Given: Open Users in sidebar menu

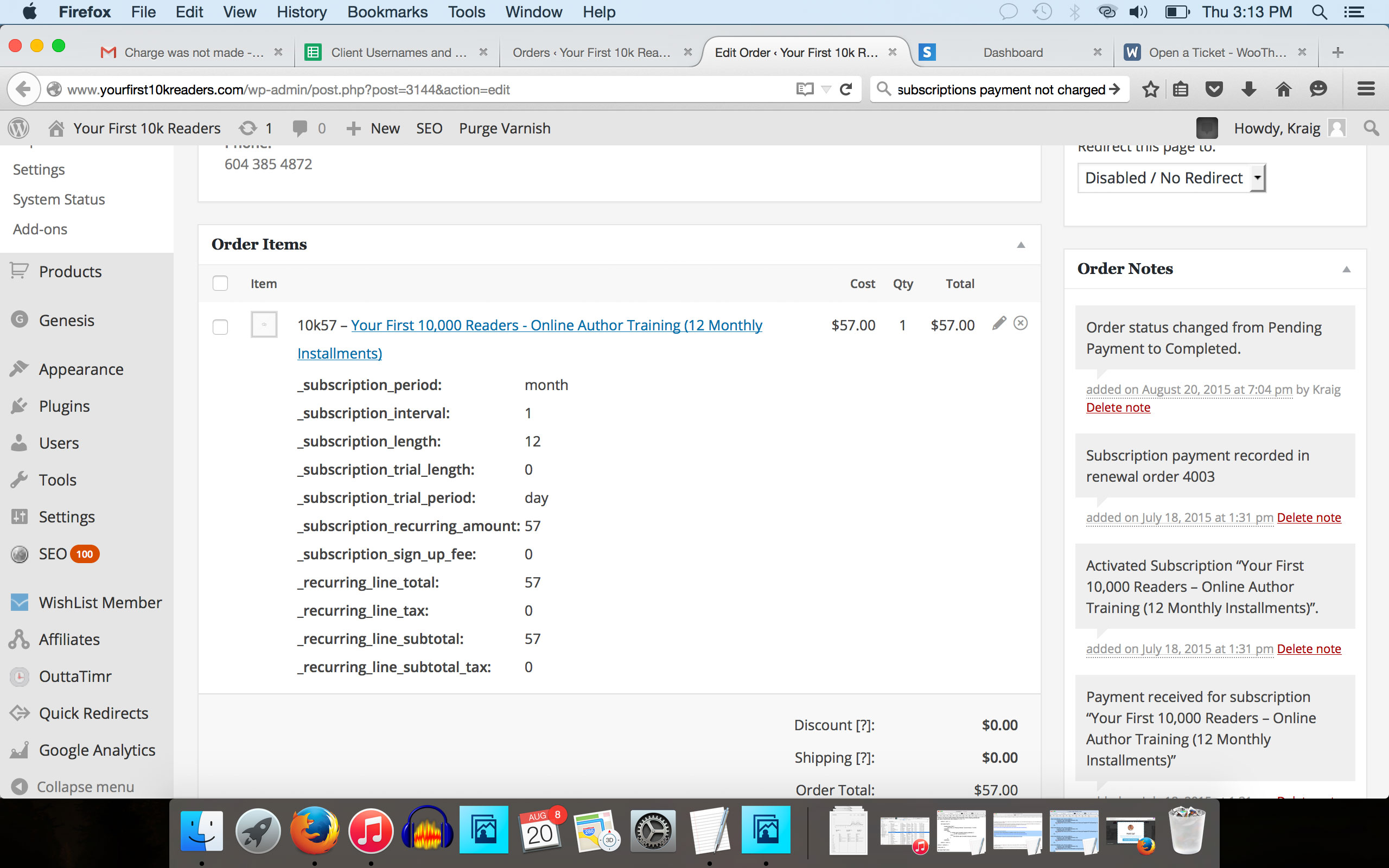Looking at the screenshot, I should pyautogui.click(x=59, y=443).
